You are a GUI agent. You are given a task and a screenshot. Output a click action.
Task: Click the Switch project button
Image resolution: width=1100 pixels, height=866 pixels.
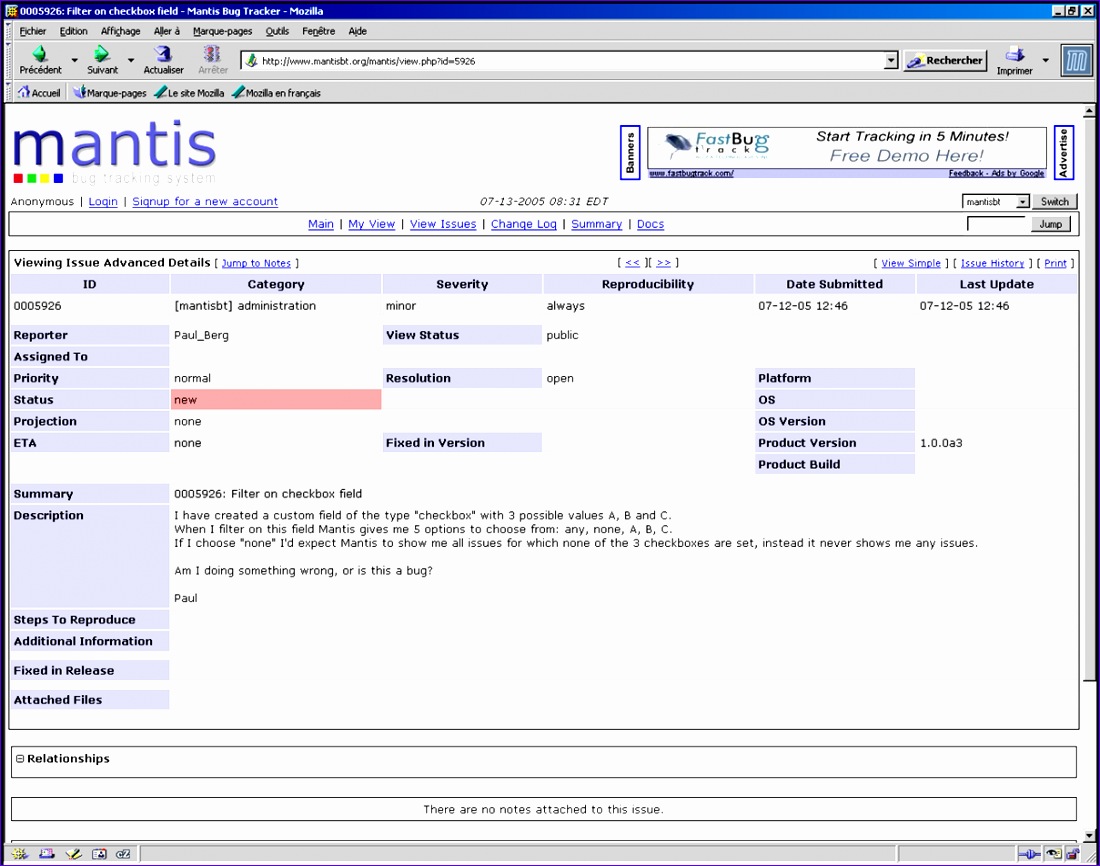pos(1054,202)
